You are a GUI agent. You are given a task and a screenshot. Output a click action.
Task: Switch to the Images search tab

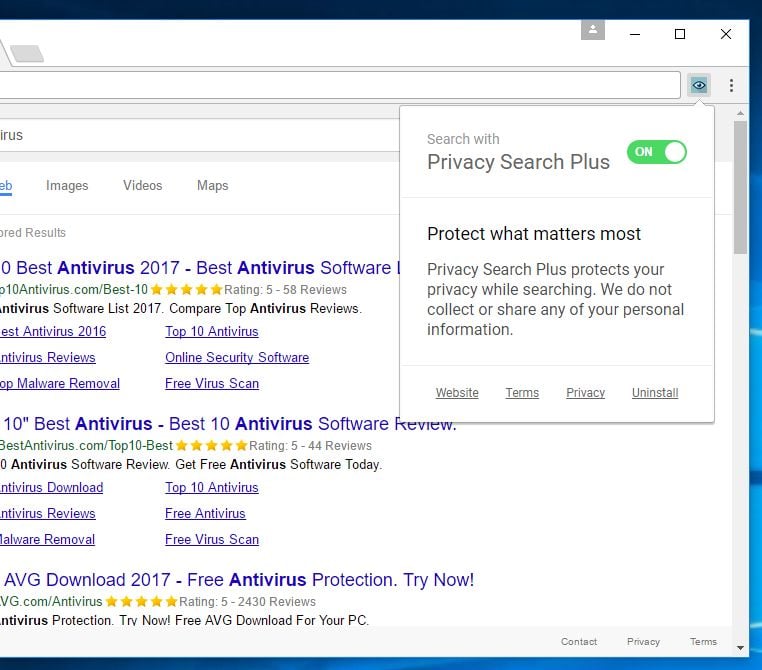click(67, 186)
